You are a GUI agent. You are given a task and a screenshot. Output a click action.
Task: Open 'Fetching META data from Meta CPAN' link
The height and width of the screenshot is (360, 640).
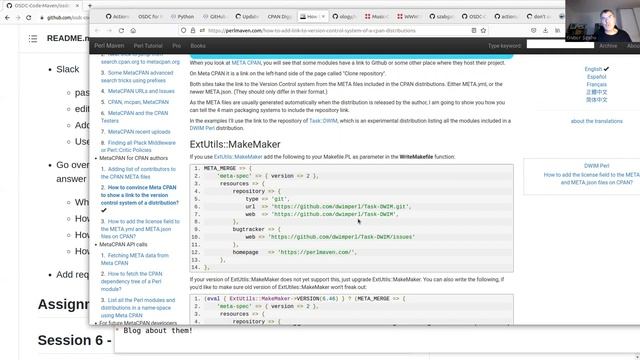click(135, 259)
